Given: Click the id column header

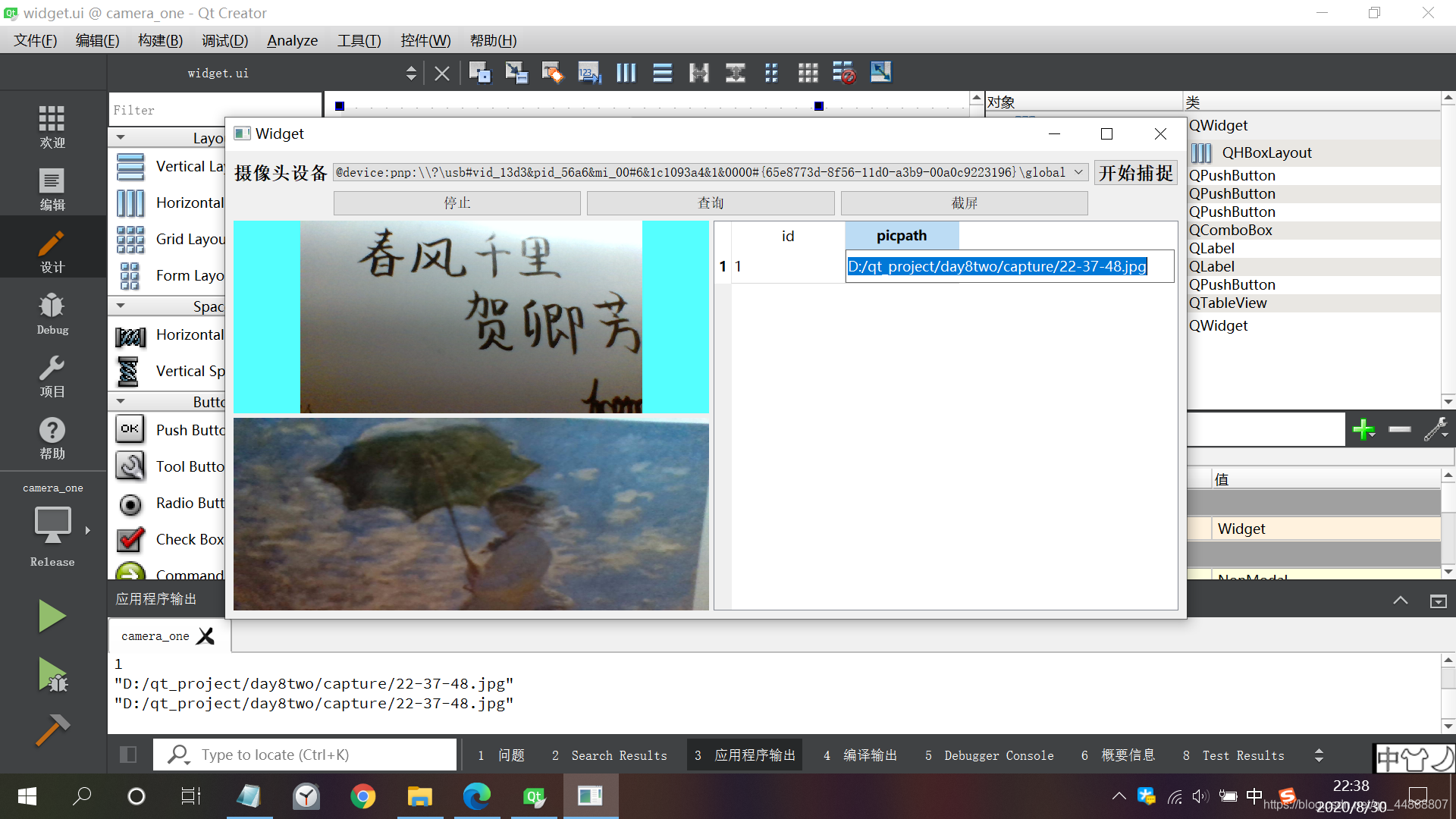Looking at the screenshot, I should coord(788,236).
